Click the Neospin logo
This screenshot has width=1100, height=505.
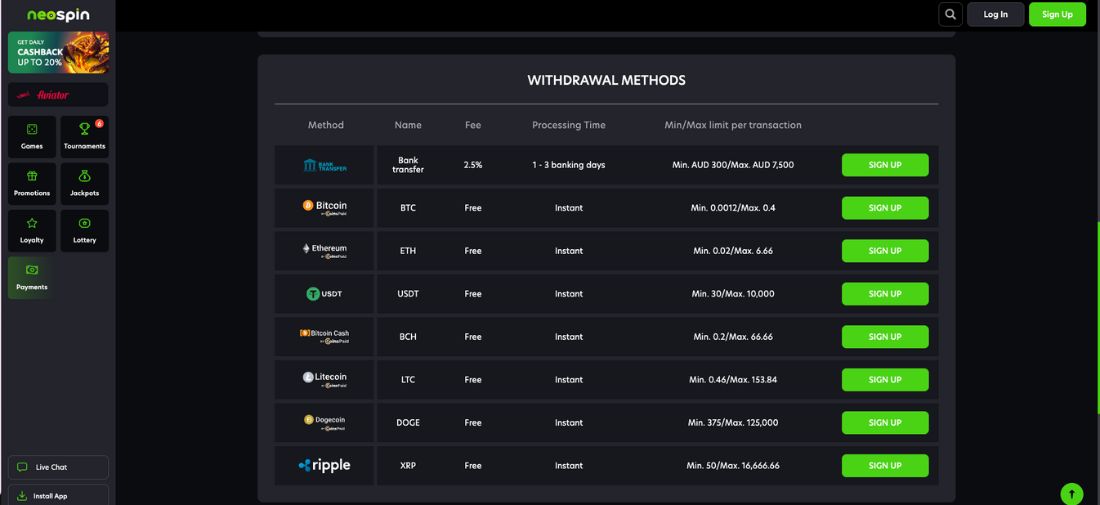click(58, 15)
